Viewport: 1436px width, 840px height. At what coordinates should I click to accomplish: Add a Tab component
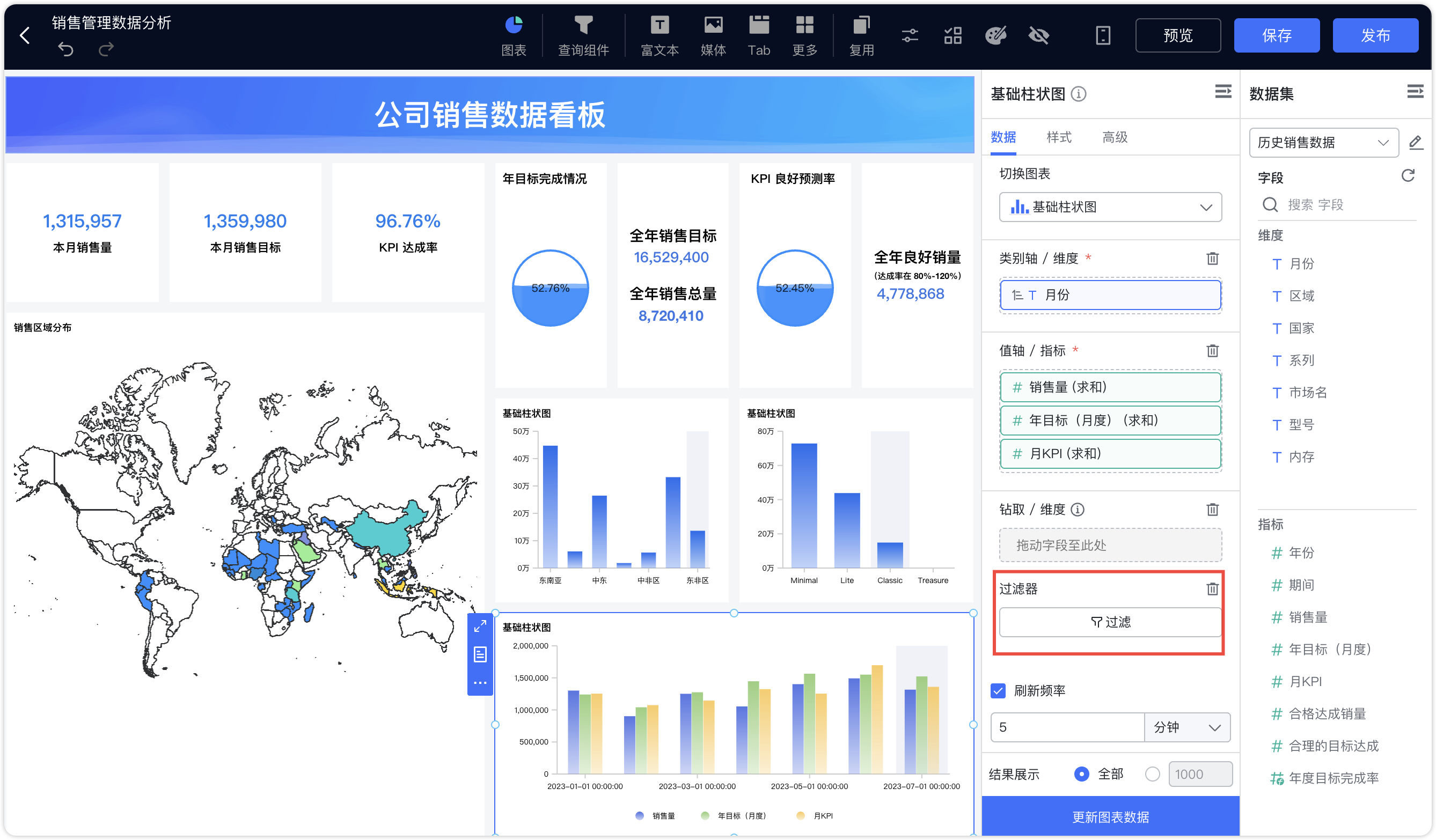(x=758, y=36)
